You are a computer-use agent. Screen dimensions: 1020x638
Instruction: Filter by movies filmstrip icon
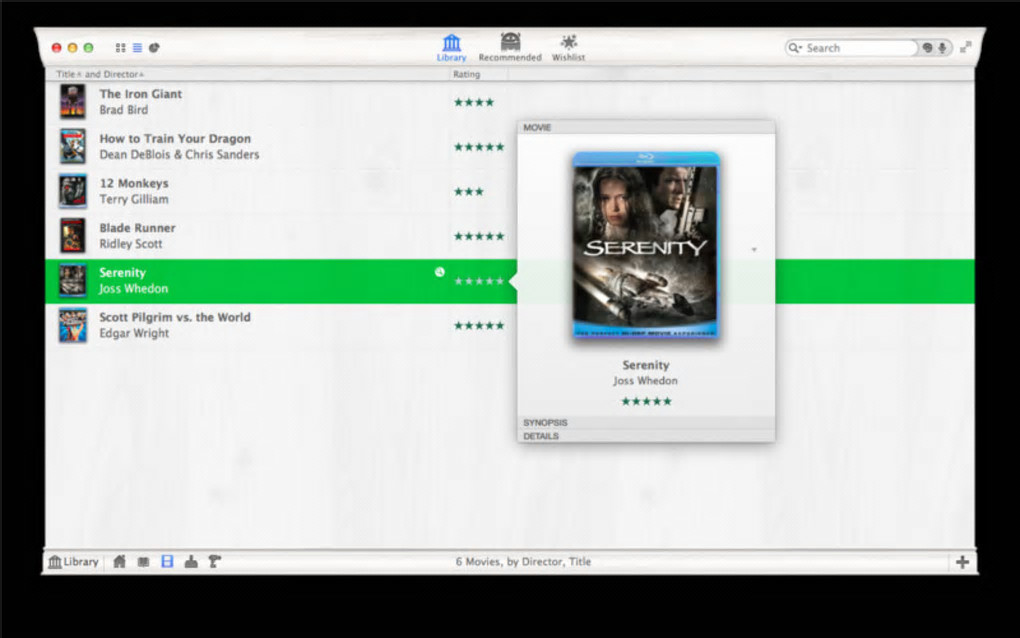click(x=167, y=561)
